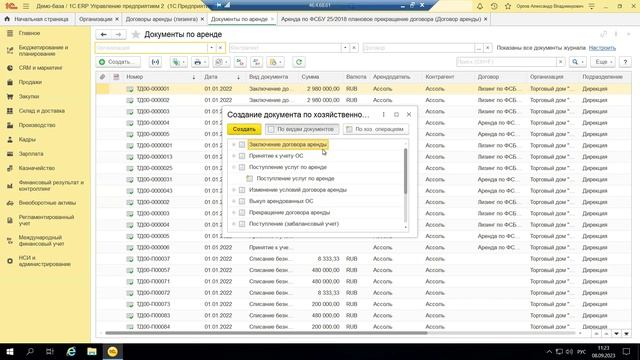Open Зарплата section
The image size is (640, 360).
click(31, 153)
